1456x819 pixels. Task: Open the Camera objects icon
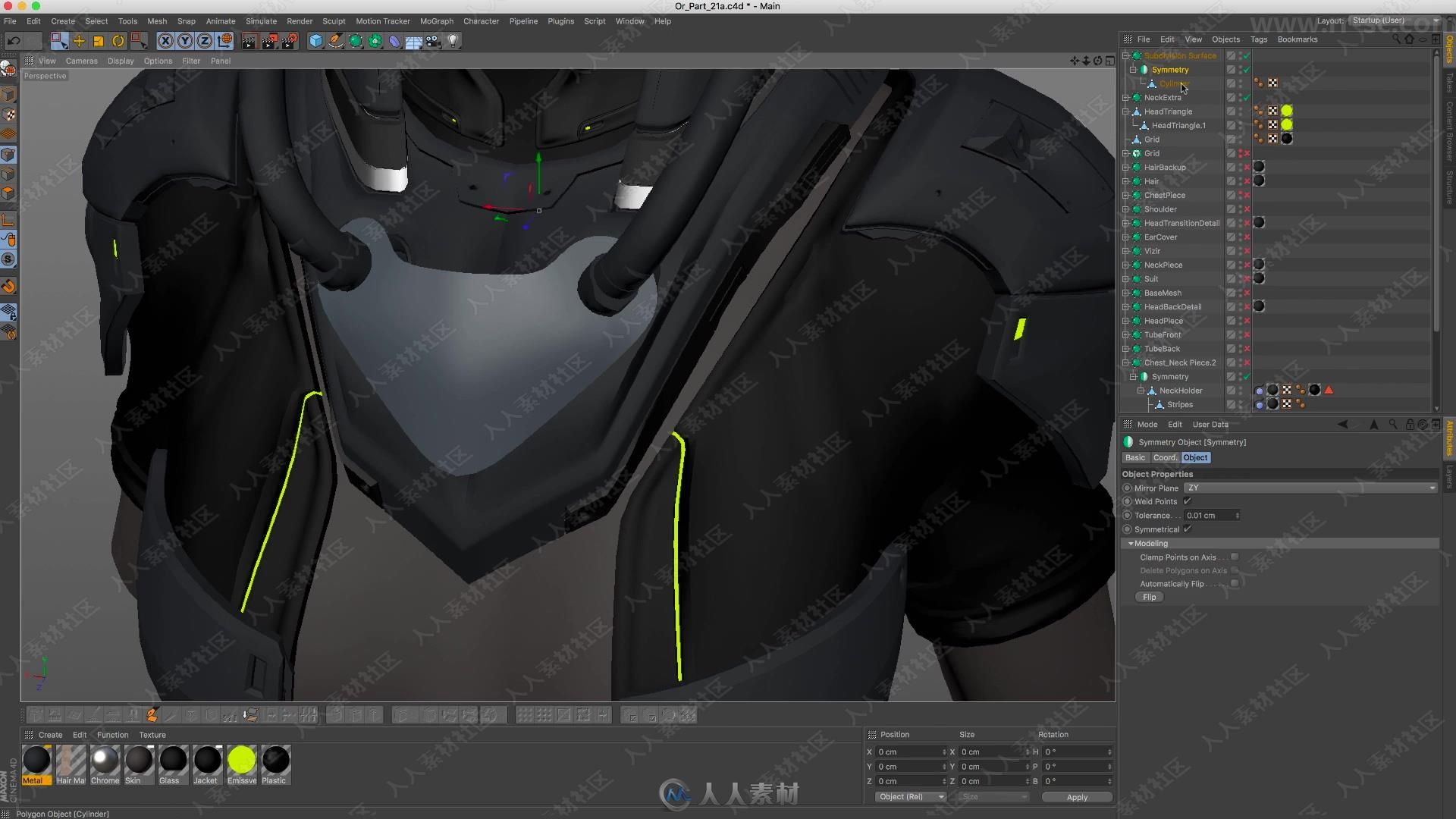[434, 41]
